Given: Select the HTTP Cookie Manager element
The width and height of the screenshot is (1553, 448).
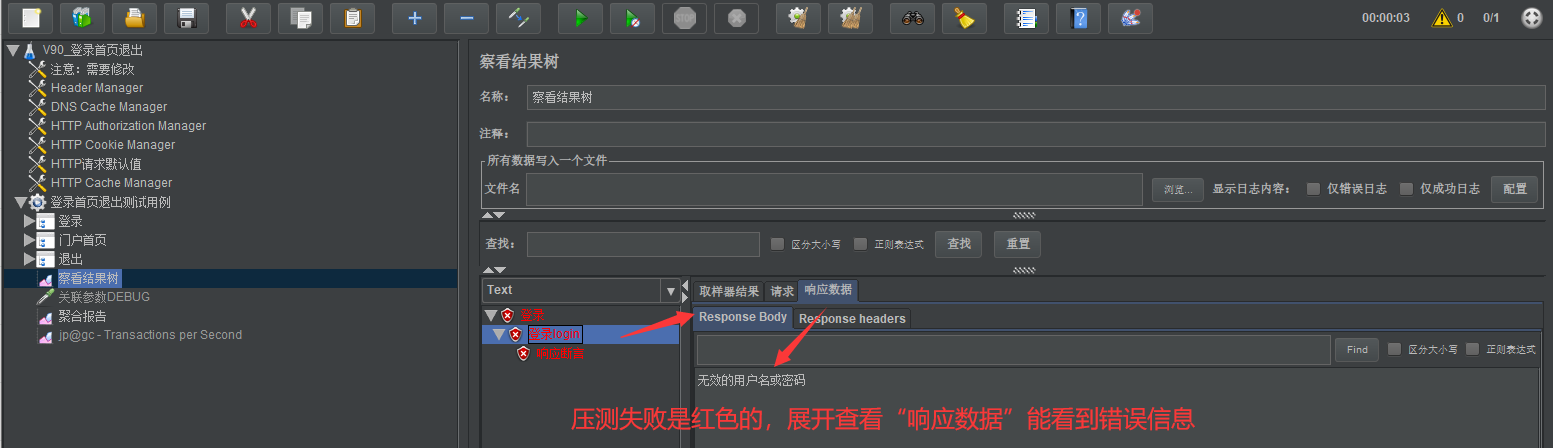Looking at the screenshot, I should [113, 145].
